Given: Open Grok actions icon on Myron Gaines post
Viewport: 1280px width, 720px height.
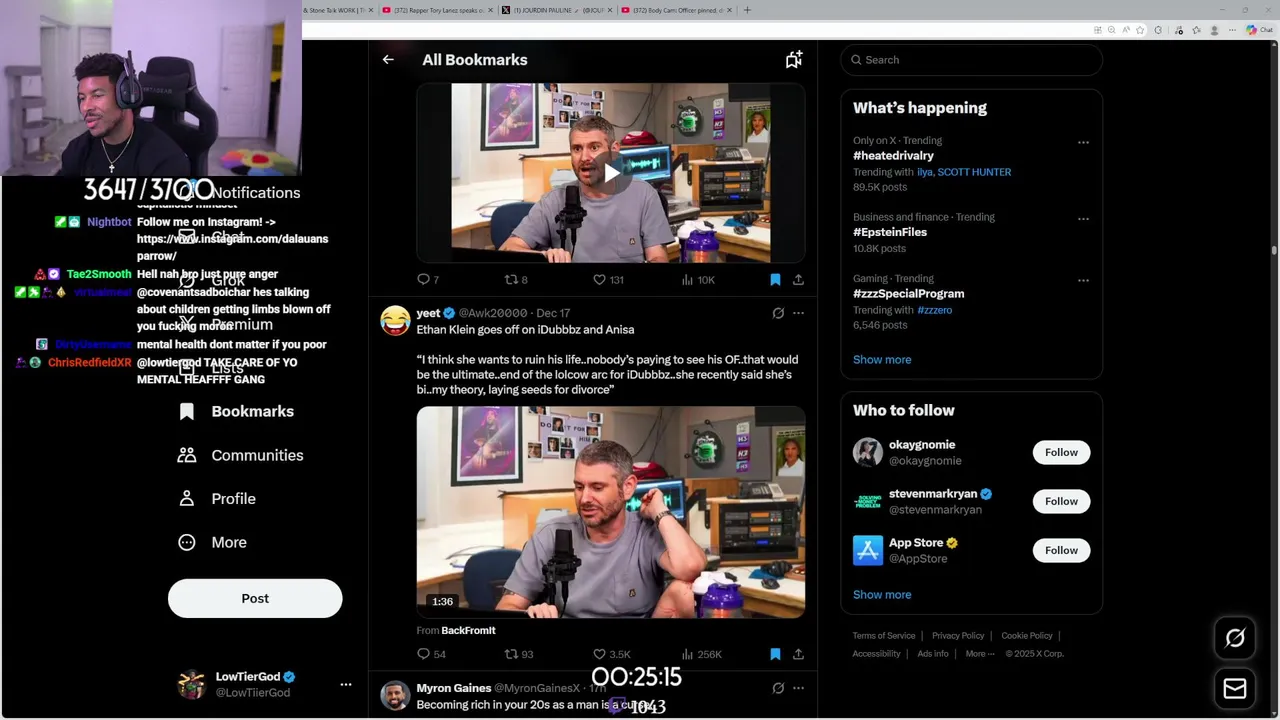Looking at the screenshot, I should click(778, 688).
